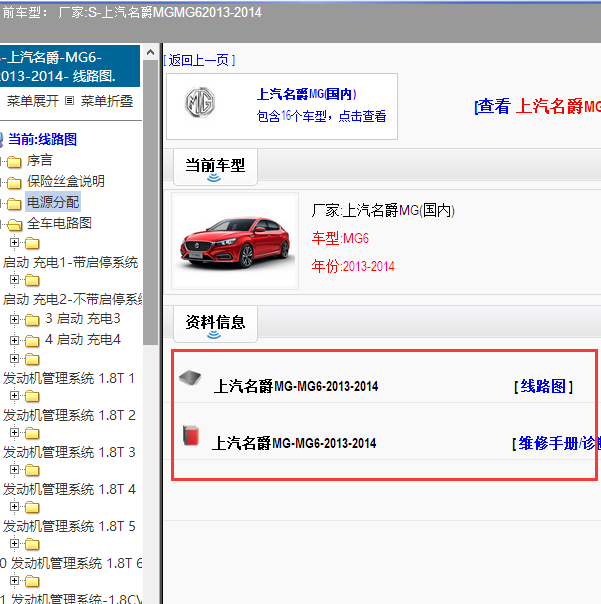Click 查看 上汽名爵MG link on right
The width and height of the screenshot is (601, 604).
[x=537, y=106]
